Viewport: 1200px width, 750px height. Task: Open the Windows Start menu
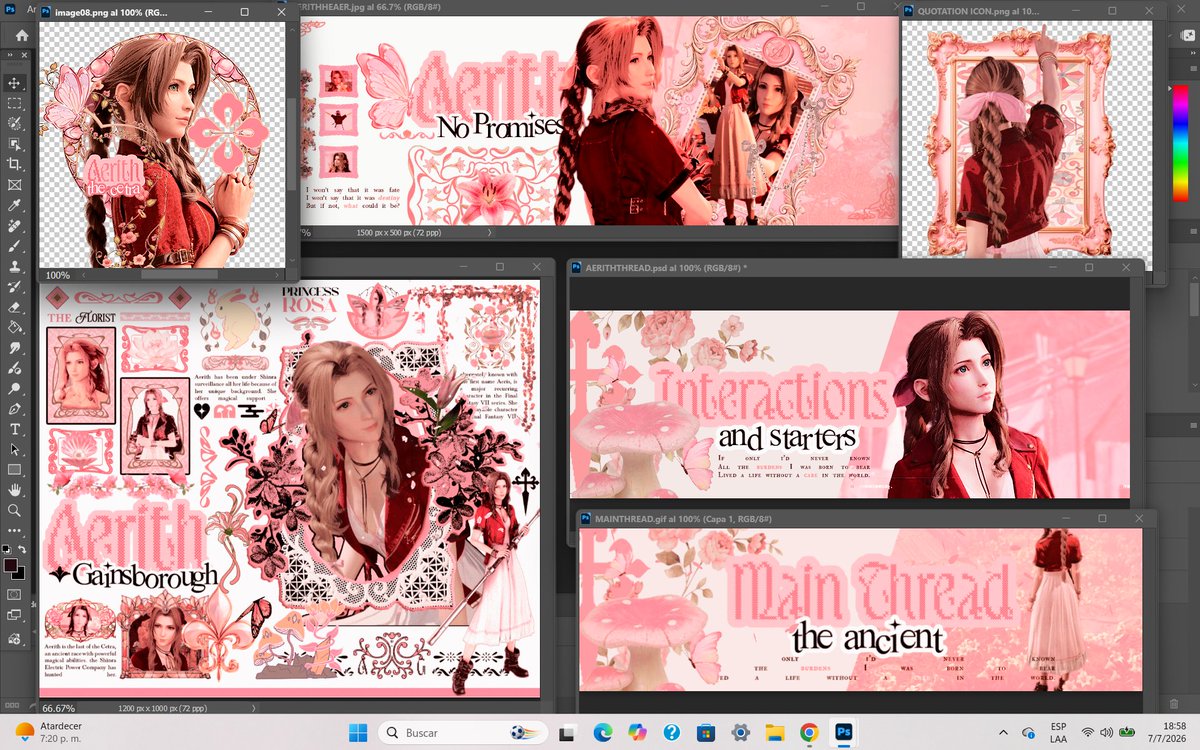point(358,733)
